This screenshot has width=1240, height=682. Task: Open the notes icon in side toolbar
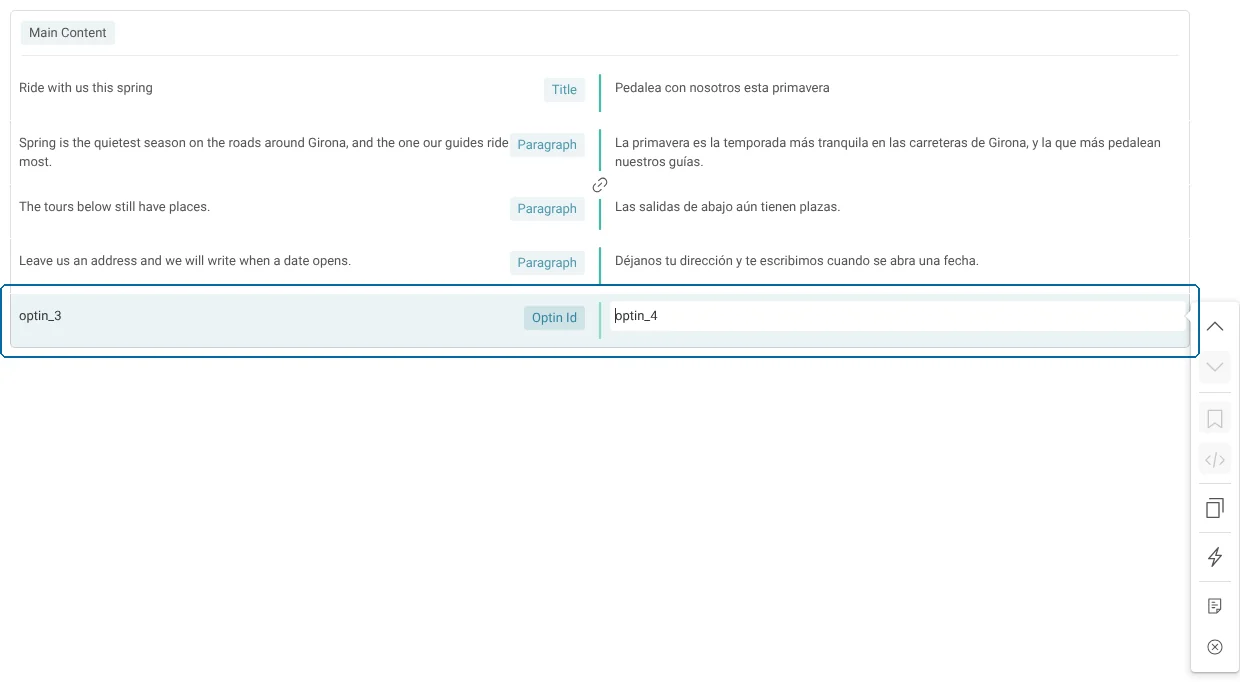coord(1215,606)
